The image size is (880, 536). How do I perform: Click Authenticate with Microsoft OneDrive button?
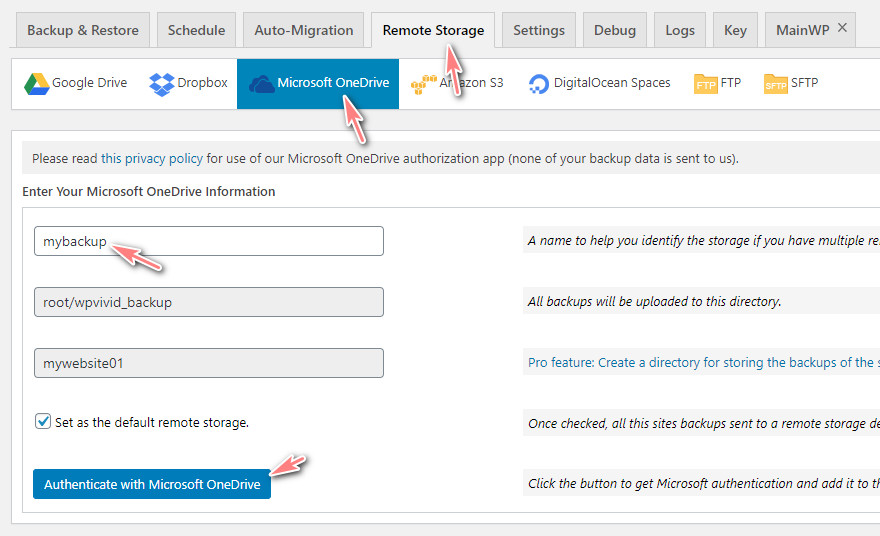(x=152, y=484)
